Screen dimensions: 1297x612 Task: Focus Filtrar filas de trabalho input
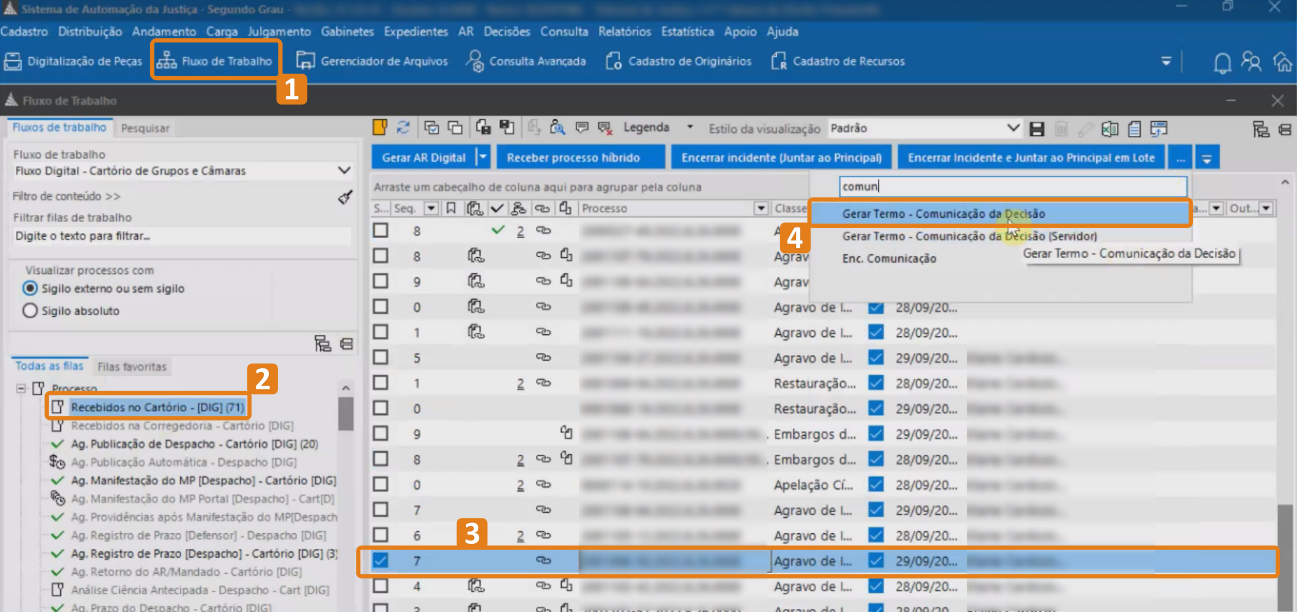click(x=181, y=237)
